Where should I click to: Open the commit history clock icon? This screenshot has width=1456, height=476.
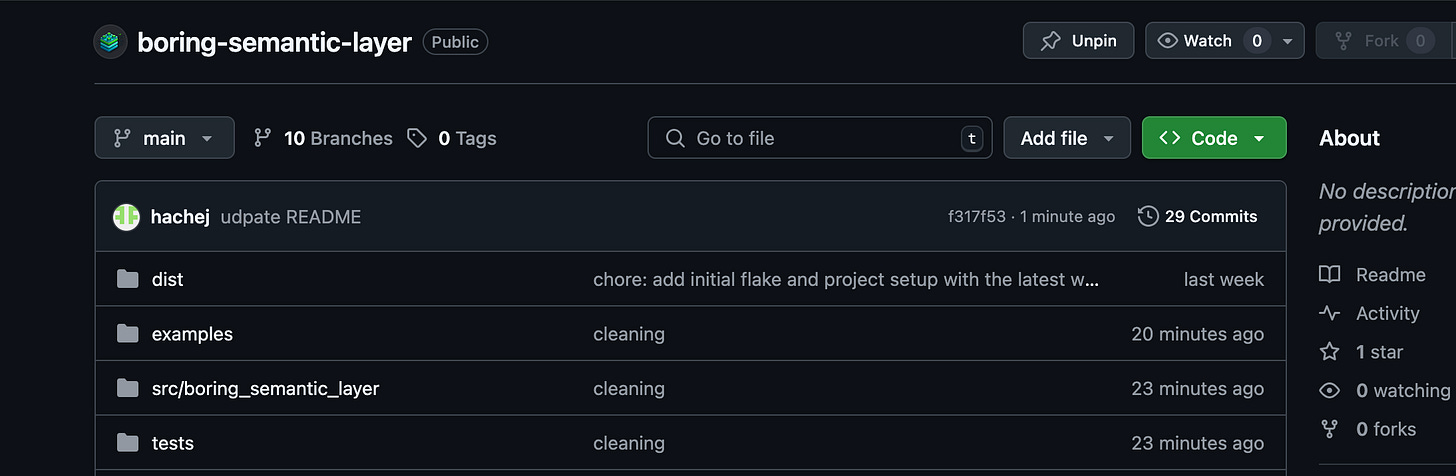1148,216
